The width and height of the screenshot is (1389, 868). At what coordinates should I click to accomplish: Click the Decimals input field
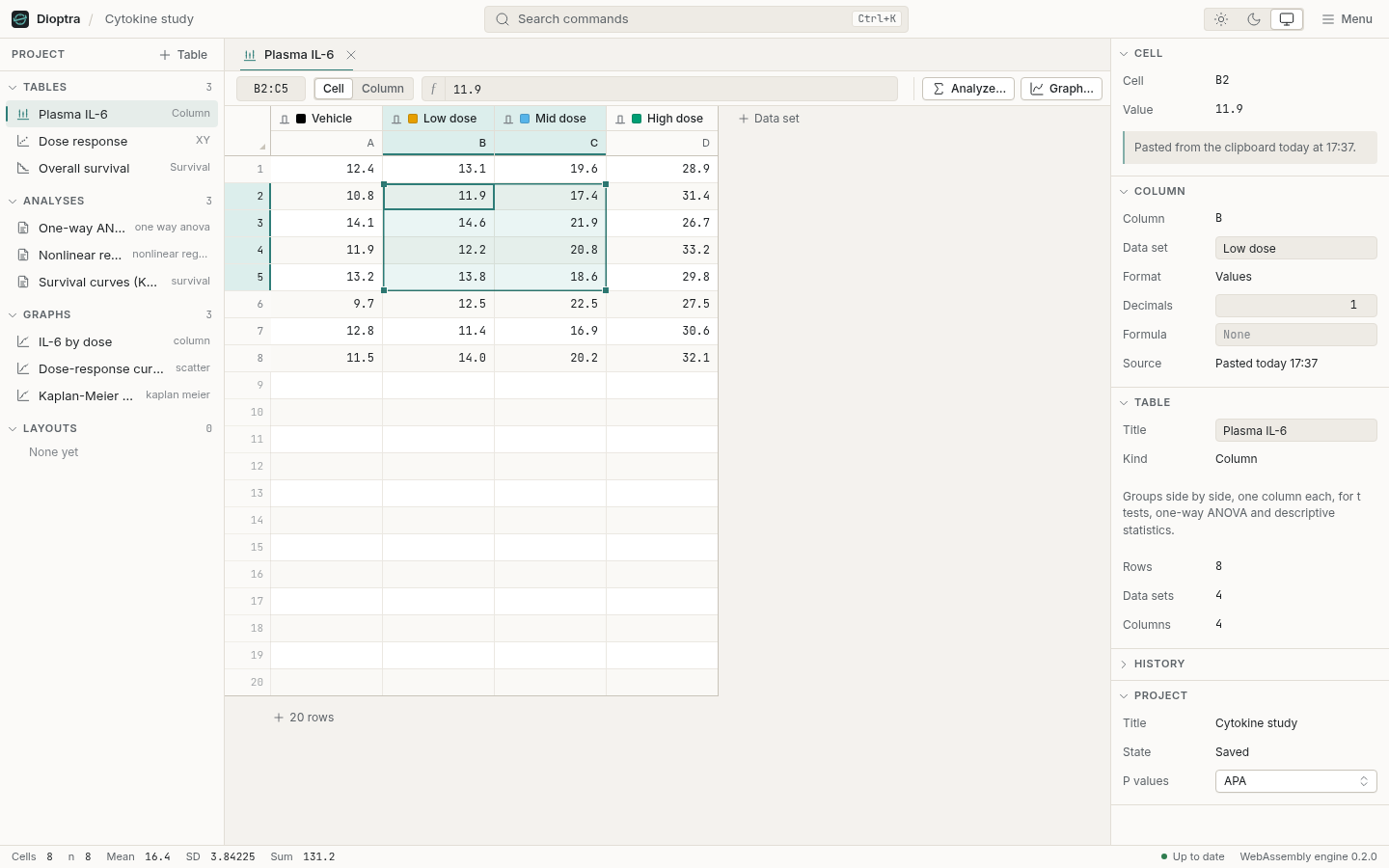click(x=1295, y=305)
